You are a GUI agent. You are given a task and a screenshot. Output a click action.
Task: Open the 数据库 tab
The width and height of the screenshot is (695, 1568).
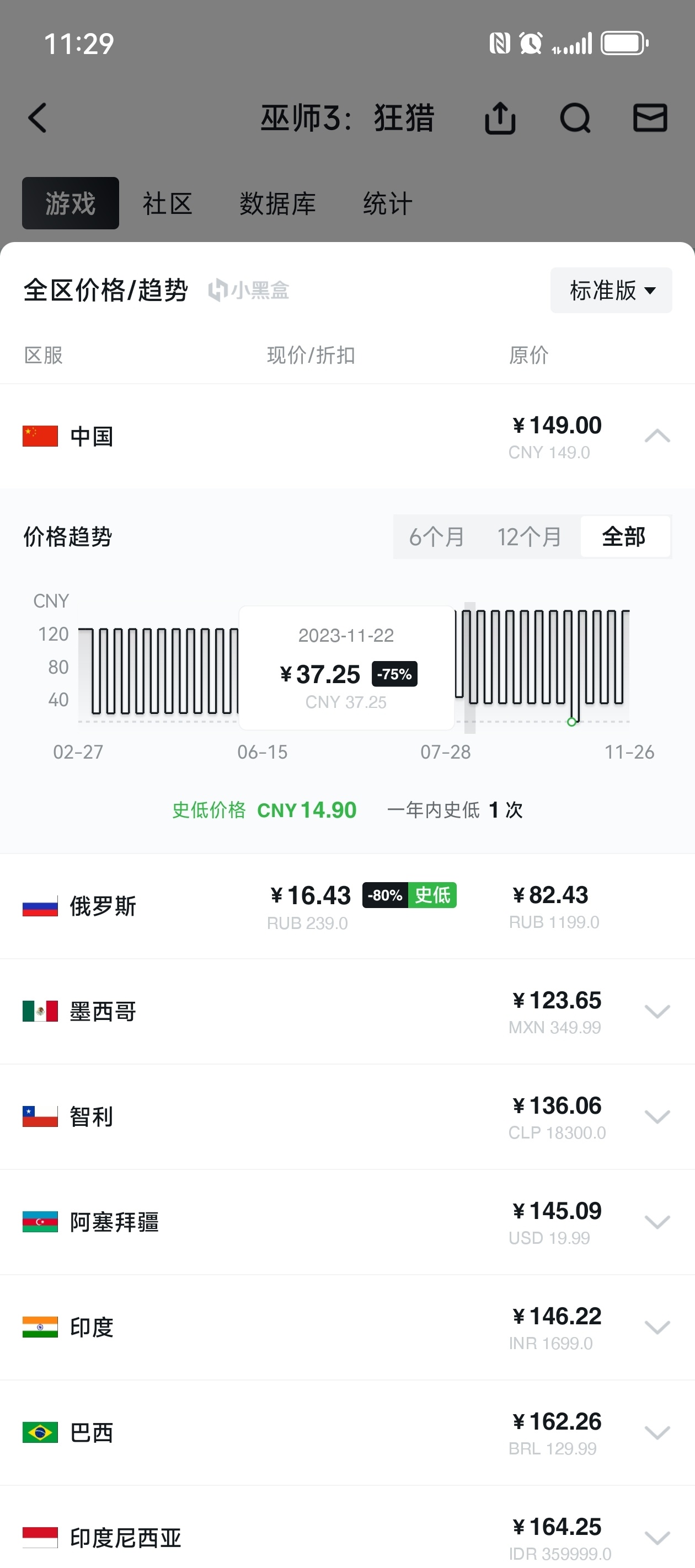(x=277, y=203)
